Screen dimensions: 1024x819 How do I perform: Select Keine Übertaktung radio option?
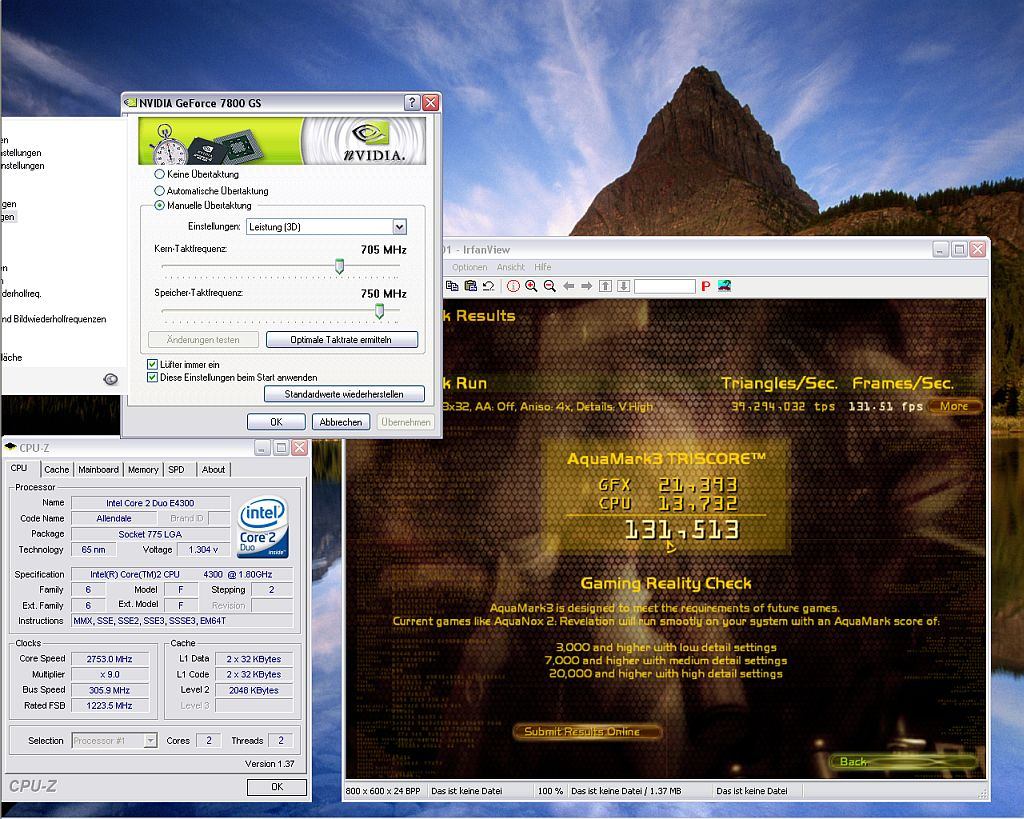(x=159, y=174)
